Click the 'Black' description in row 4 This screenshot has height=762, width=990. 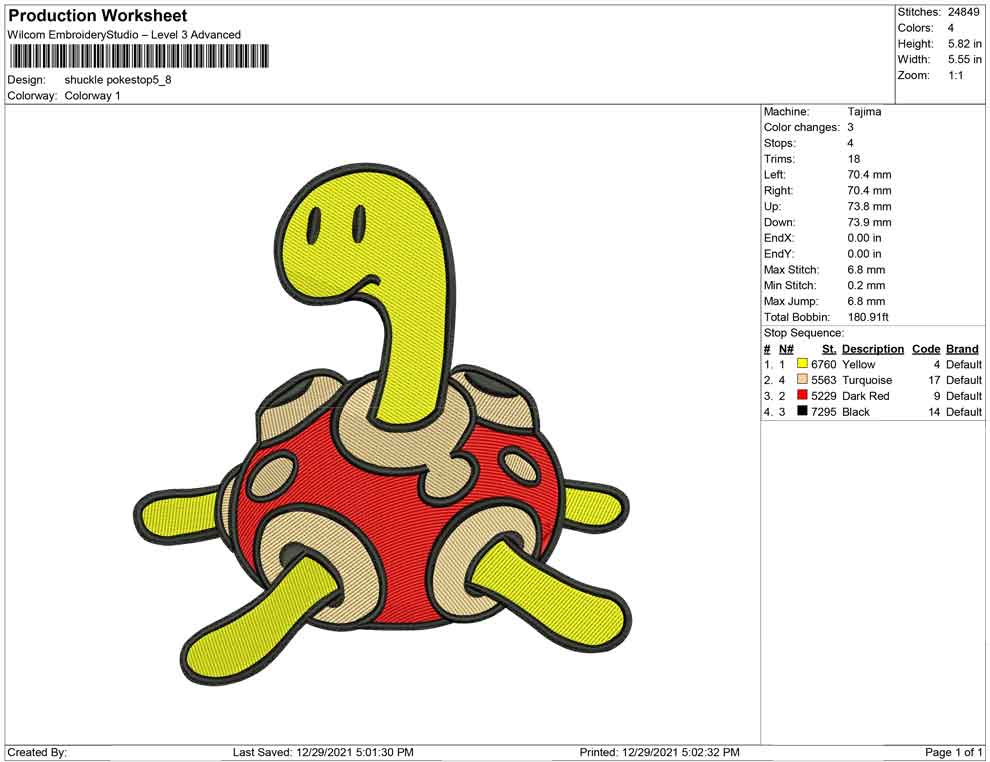coord(856,412)
